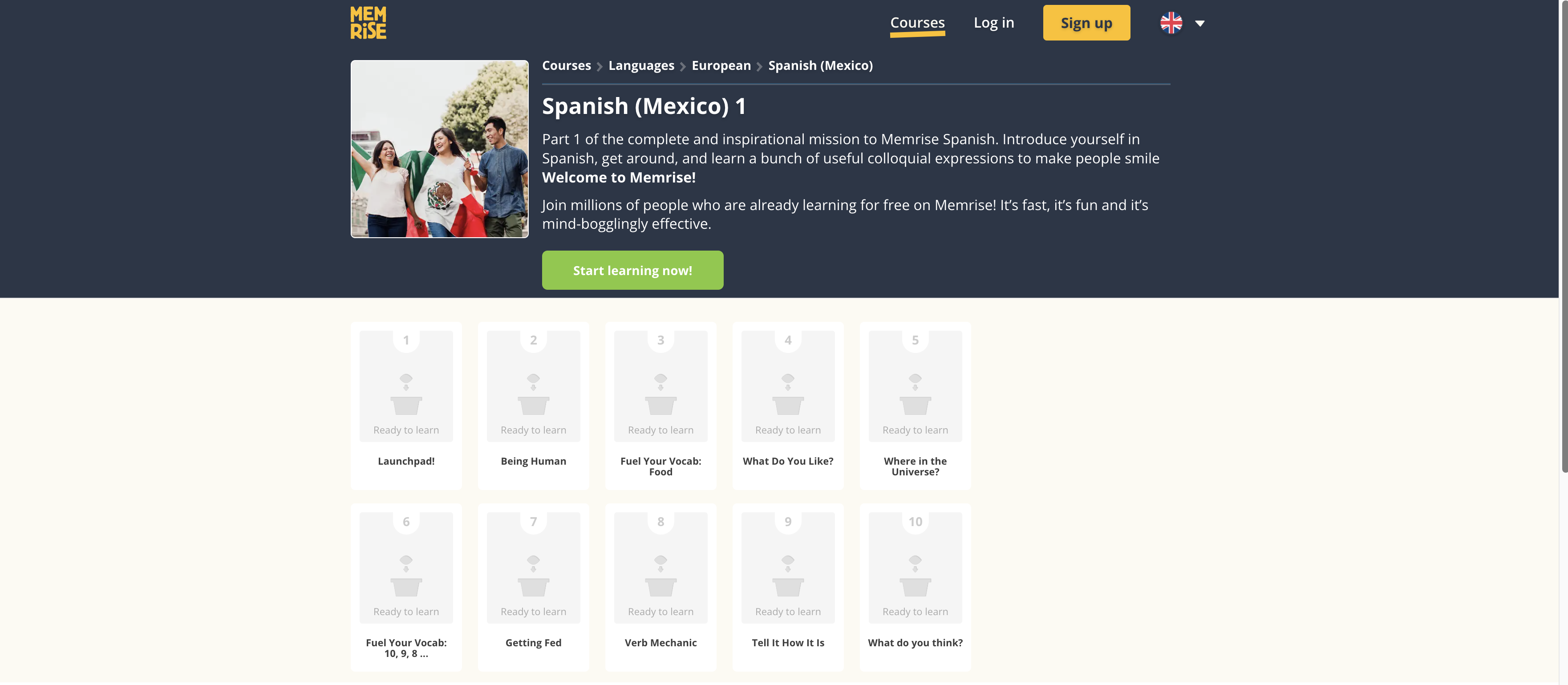1568x685 pixels.
Task: Click the Tell It How It Is seedling icon
Action: tap(788, 576)
